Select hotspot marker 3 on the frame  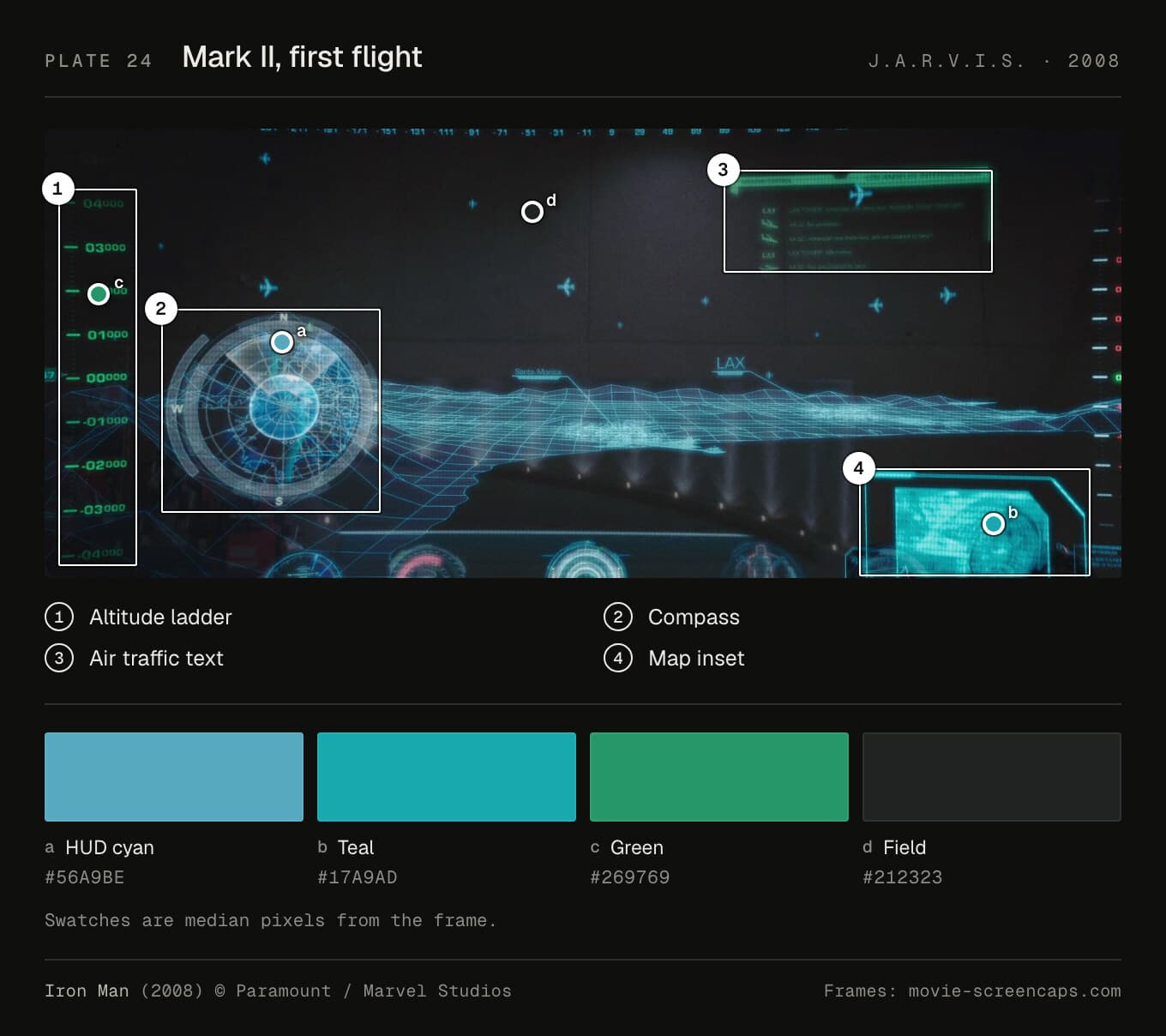[723, 170]
